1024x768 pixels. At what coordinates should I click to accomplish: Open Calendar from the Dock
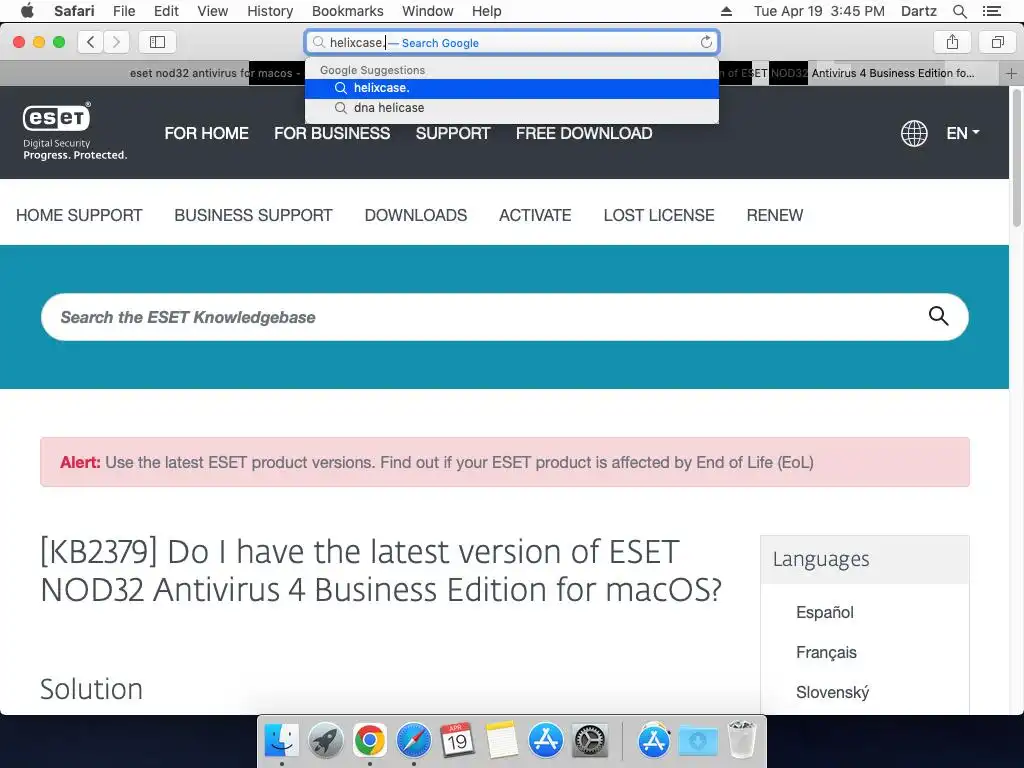pos(457,741)
